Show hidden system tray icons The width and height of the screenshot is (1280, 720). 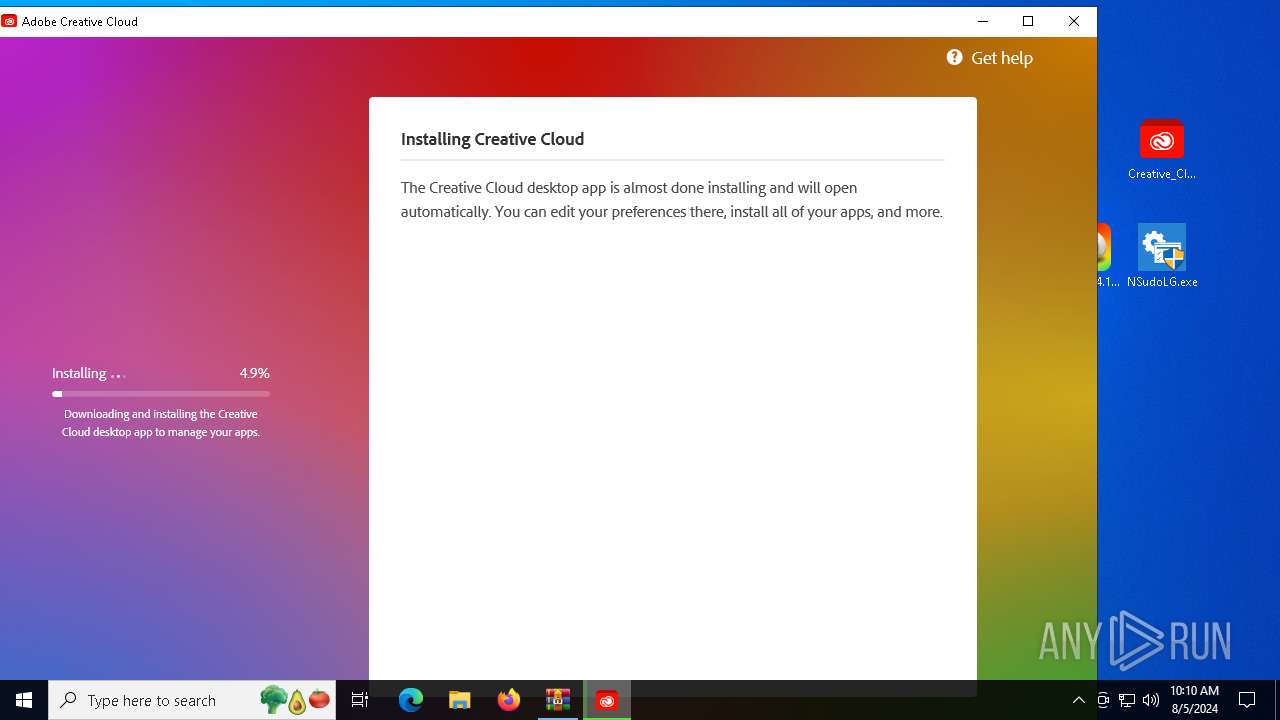[1078, 700]
